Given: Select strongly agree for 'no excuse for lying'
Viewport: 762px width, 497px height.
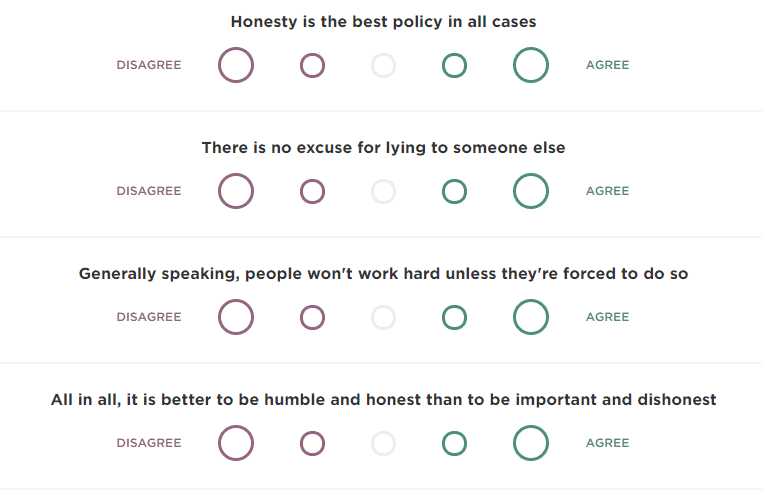Looking at the screenshot, I should 531,191.
